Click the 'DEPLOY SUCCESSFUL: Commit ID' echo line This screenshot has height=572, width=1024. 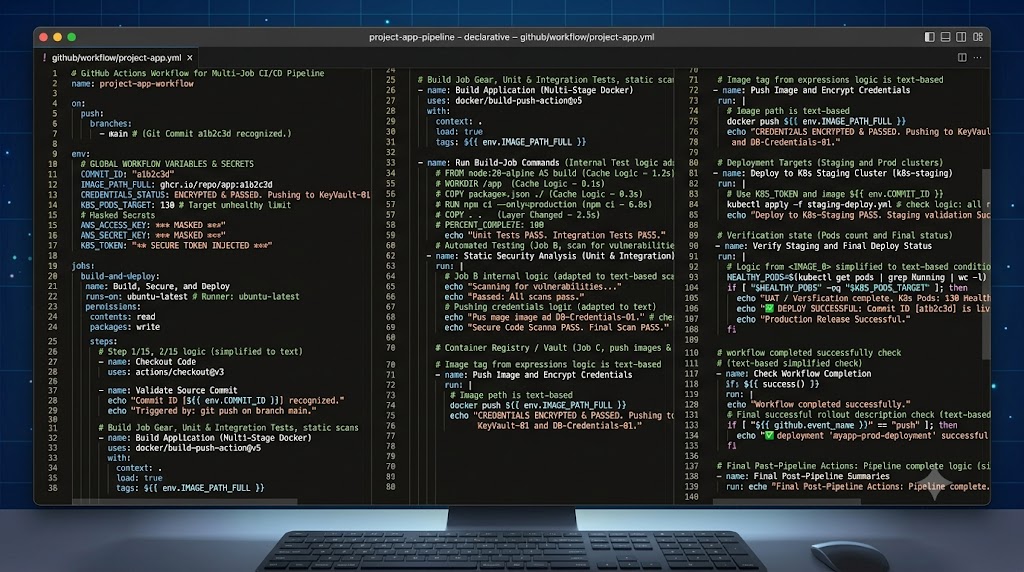[x=863, y=308]
